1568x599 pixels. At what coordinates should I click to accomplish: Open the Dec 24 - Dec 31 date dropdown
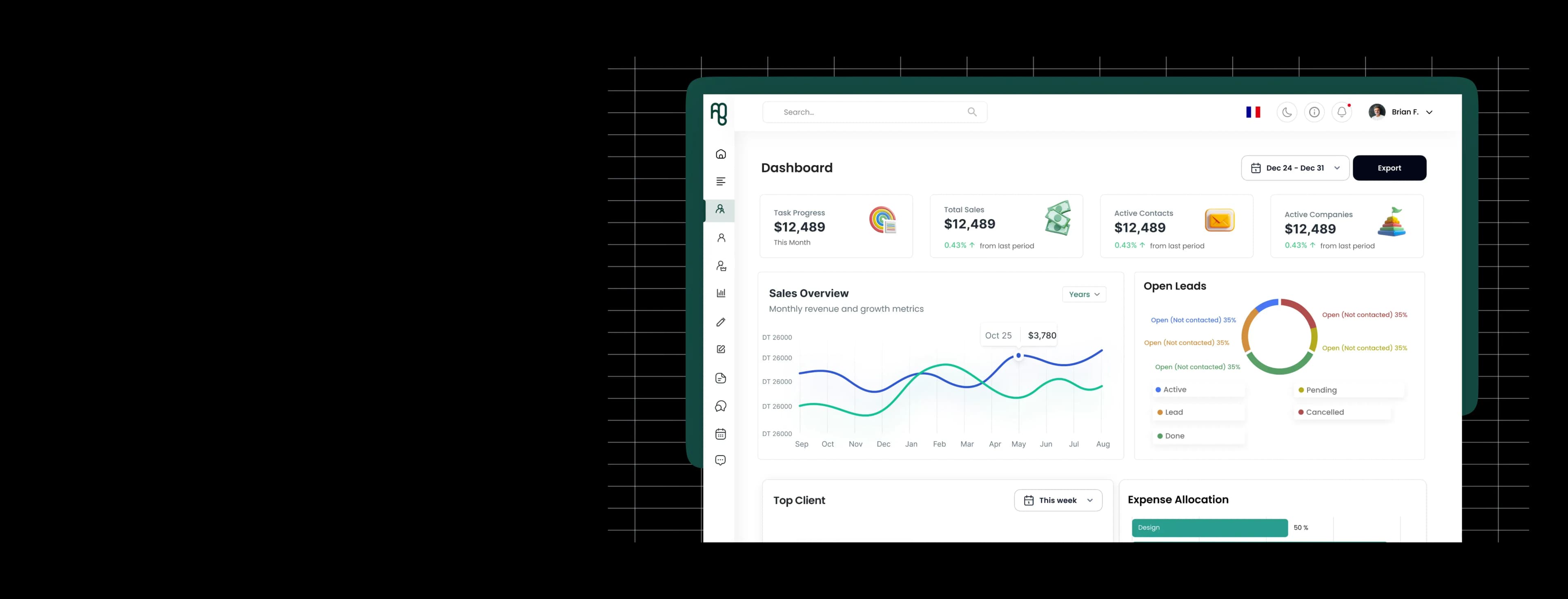click(1295, 168)
